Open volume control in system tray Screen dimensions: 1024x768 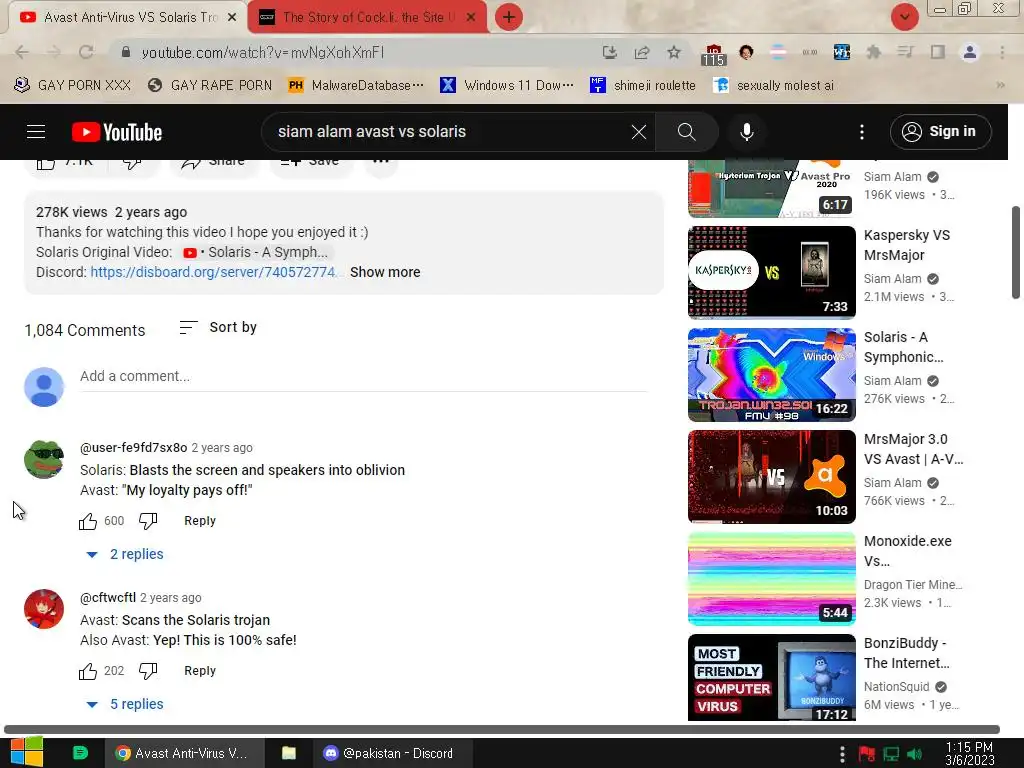[x=914, y=754]
